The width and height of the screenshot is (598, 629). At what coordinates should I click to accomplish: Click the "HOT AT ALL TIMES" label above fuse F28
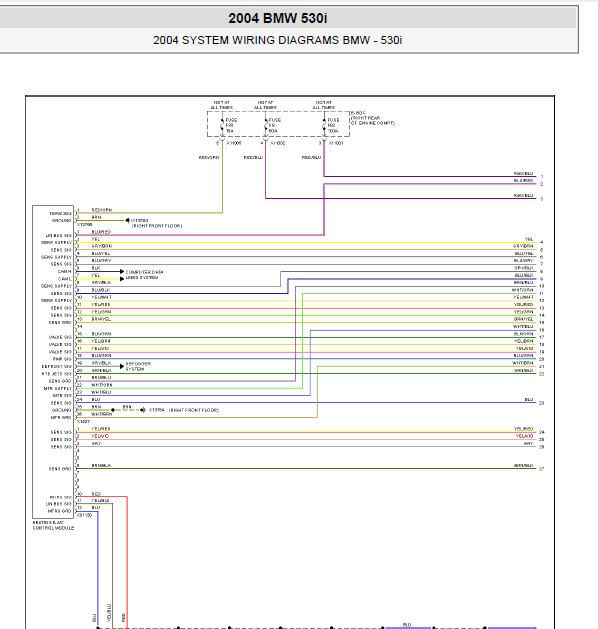click(222, 105)
